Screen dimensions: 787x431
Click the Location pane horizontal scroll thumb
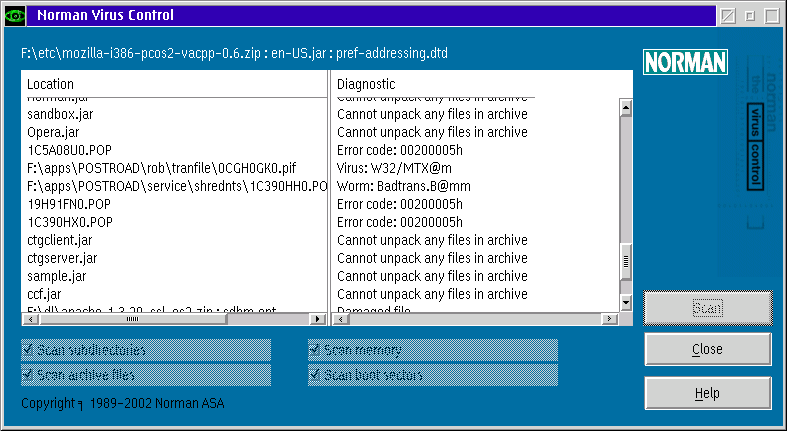[x=133, y=319]
